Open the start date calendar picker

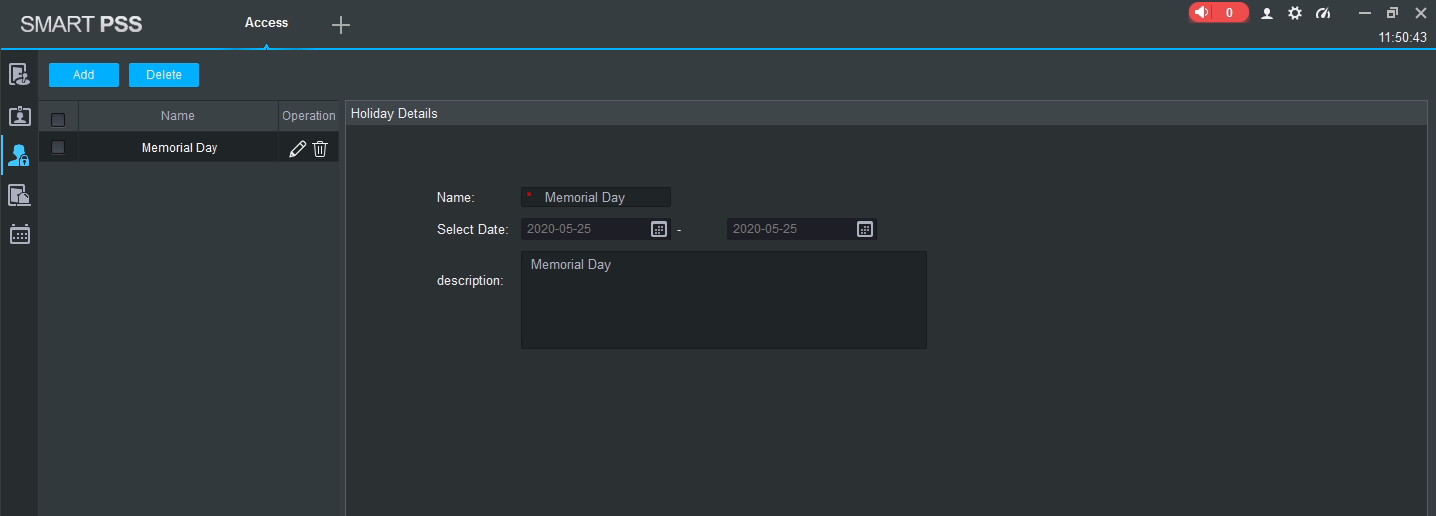[659, 229]
